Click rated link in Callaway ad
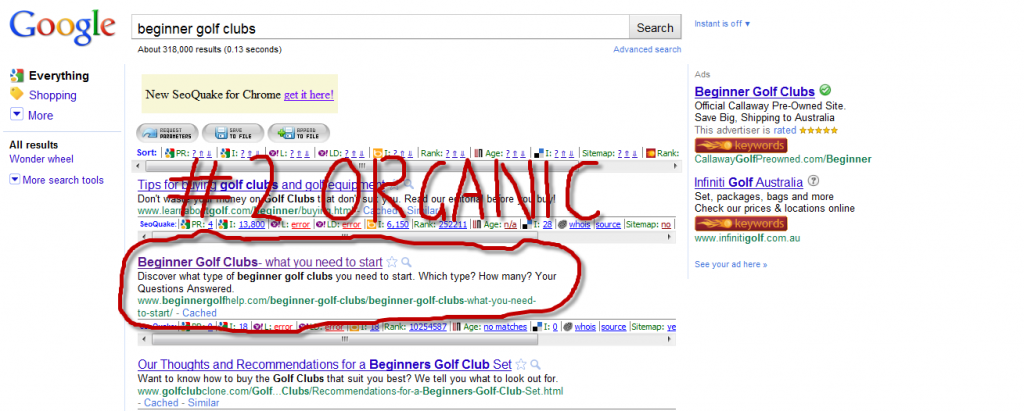Viewport: 1024px width, 411px height. click(x=784, y=130)
